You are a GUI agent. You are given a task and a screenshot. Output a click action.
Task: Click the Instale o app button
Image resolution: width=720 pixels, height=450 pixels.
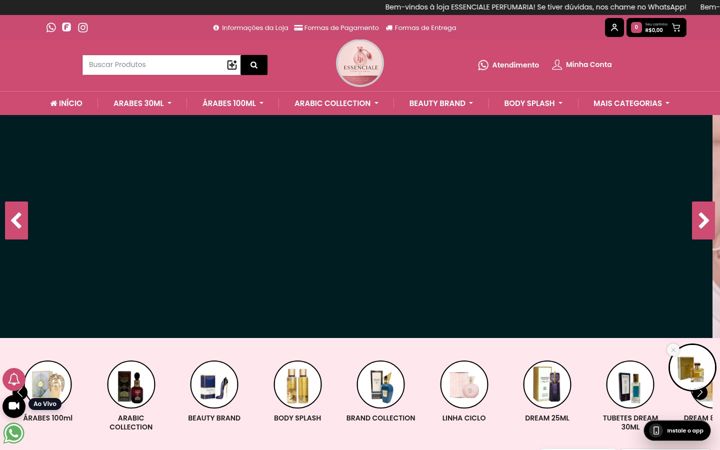(677, 430)
